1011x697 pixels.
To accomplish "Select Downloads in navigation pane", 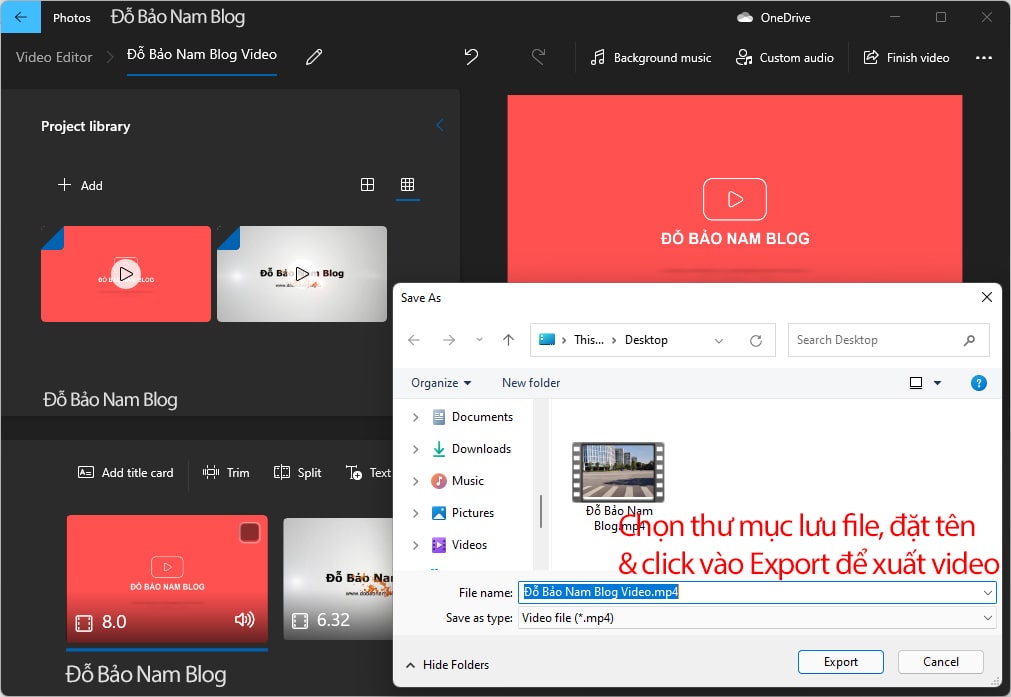I will pos(471,449).
